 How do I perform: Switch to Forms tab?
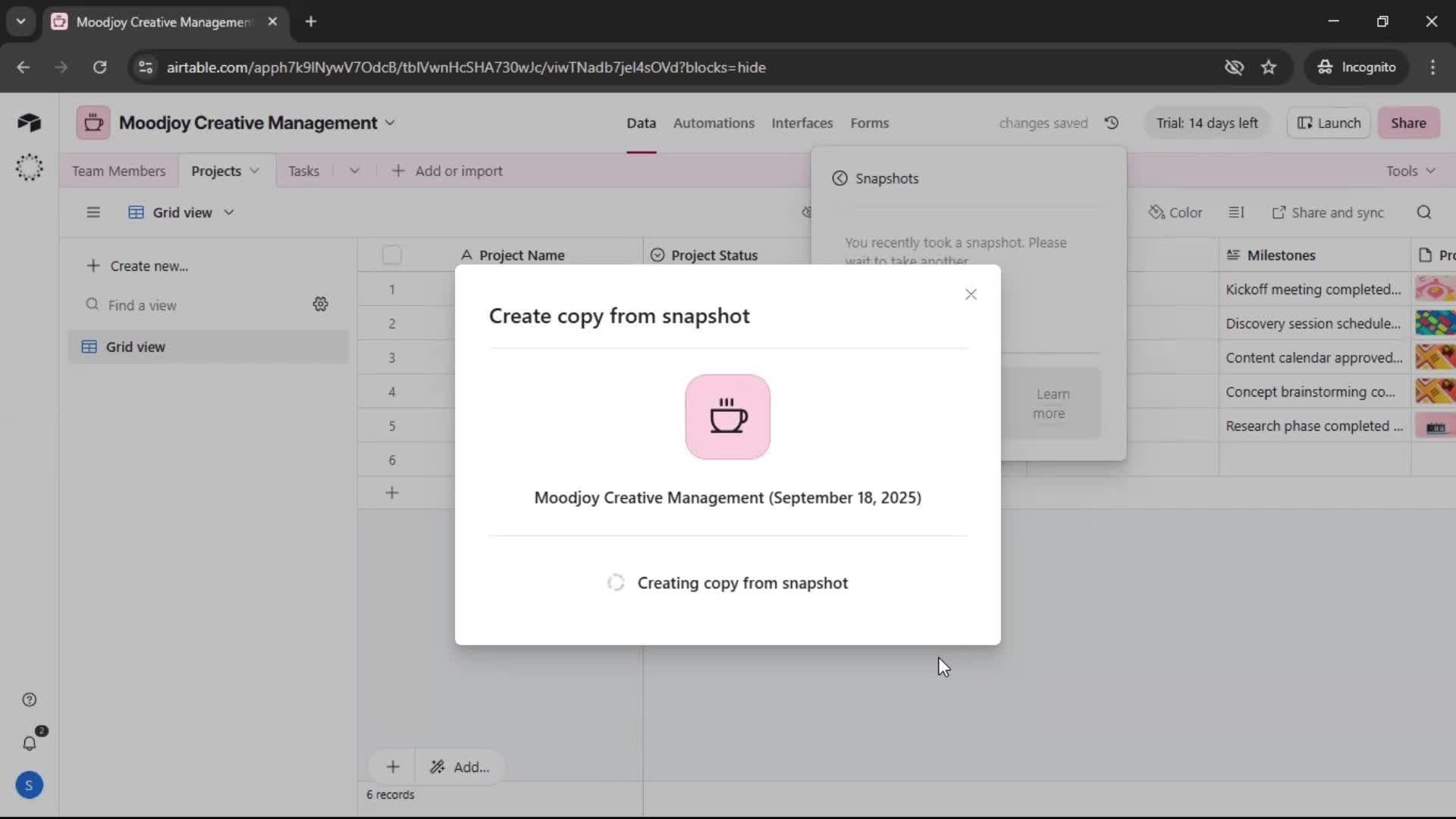click(869, 123)
